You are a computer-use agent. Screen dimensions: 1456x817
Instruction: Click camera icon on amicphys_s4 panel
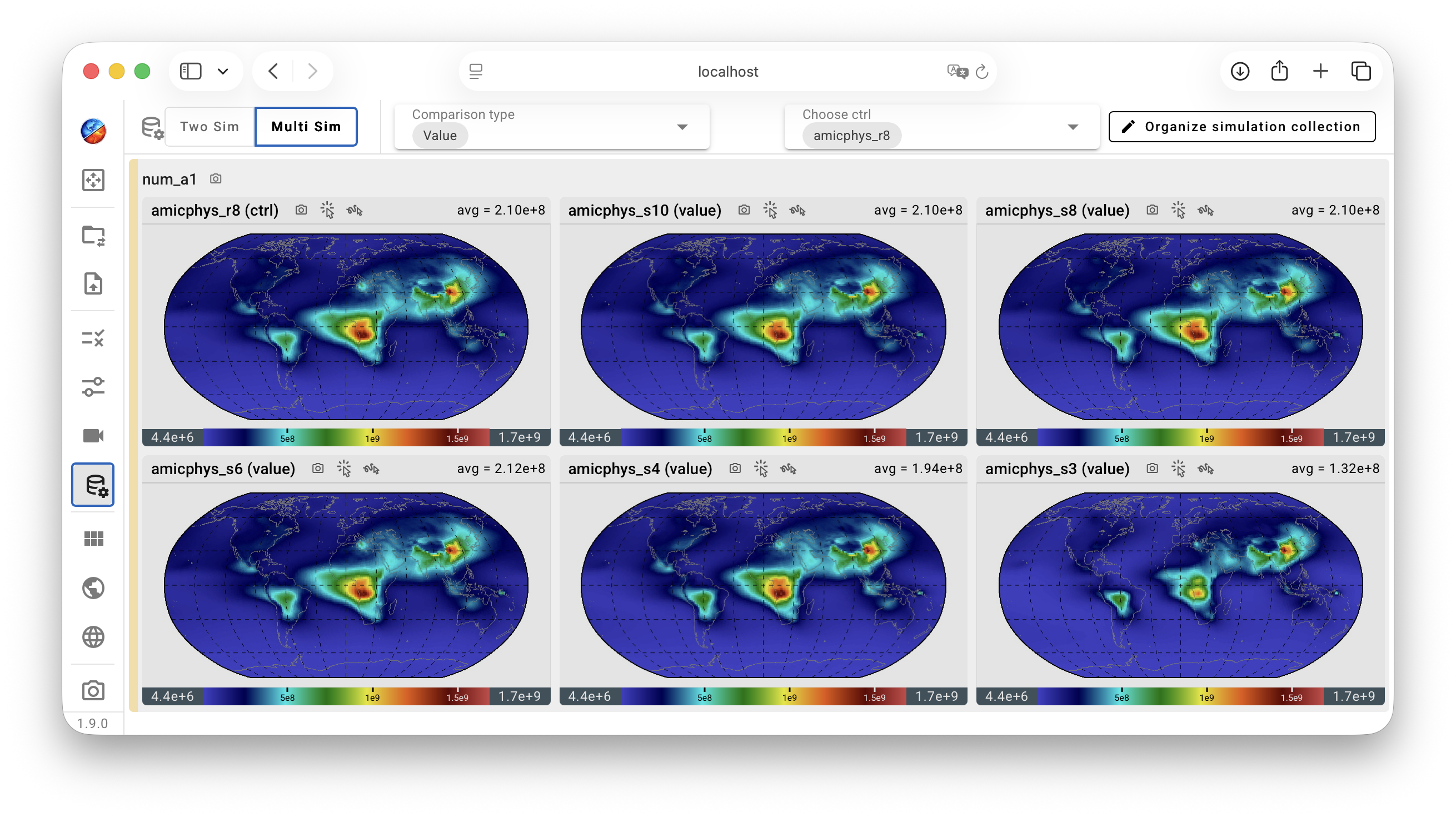(735, 469)
